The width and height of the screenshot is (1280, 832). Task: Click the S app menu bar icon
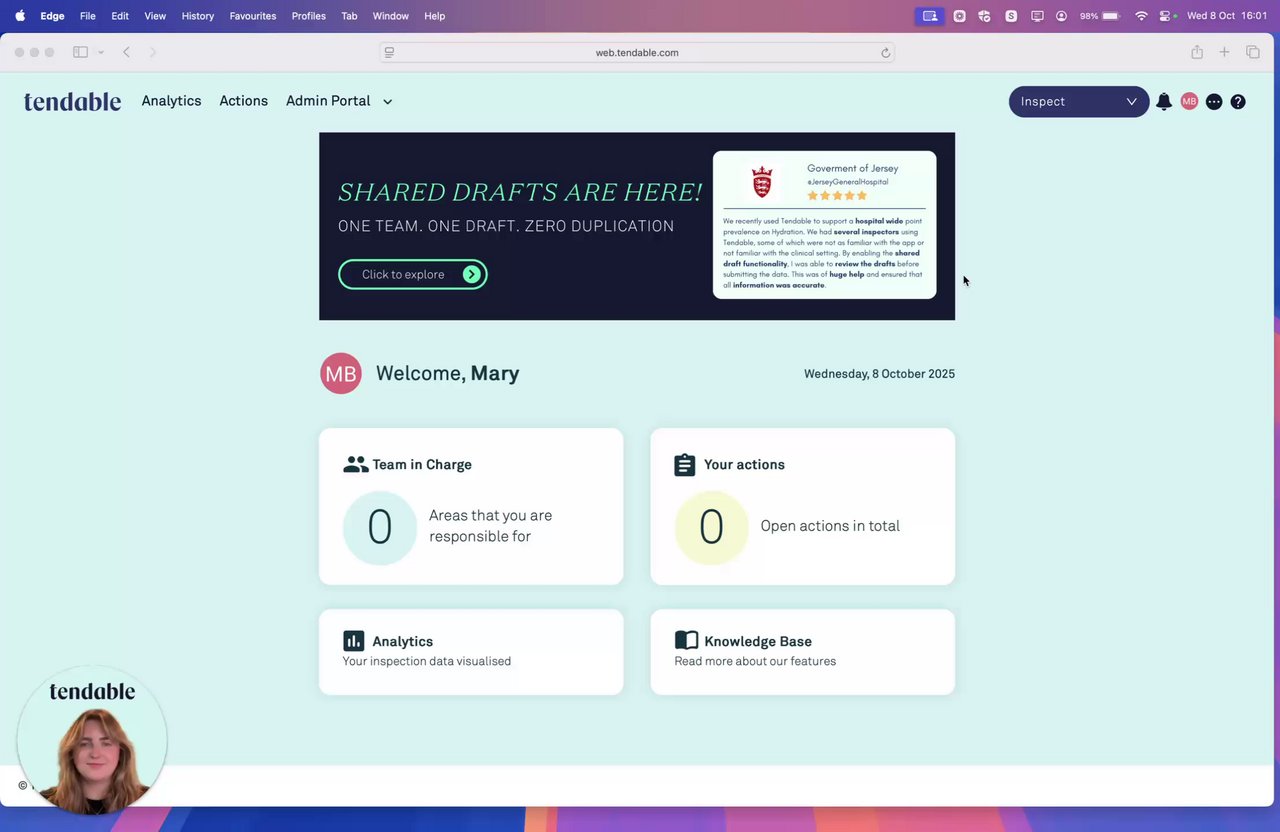pyautogui.click(x=1011, y=16)
